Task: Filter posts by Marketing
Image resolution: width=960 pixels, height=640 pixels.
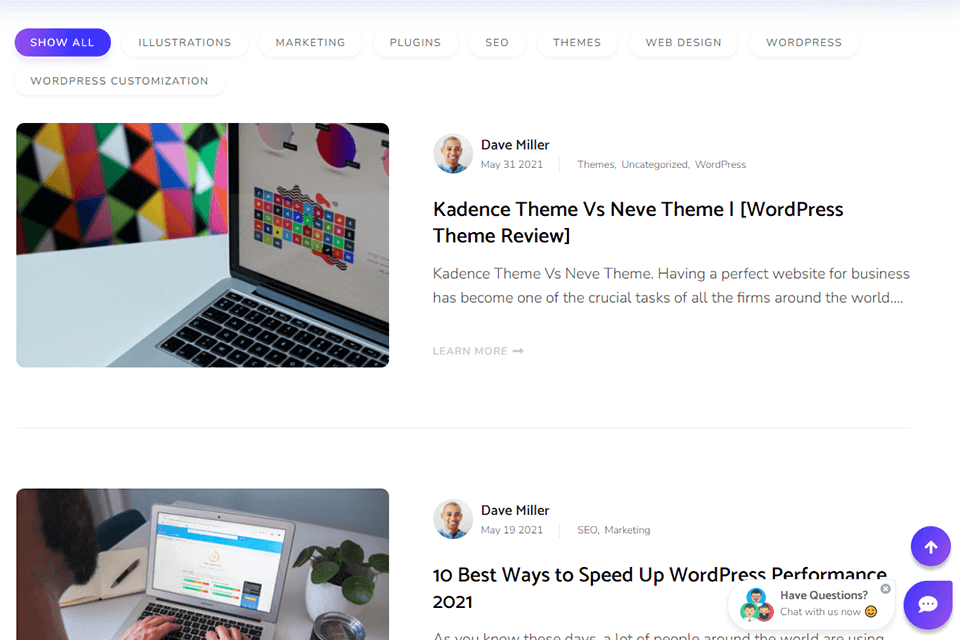Action: [x=310, y=42]
